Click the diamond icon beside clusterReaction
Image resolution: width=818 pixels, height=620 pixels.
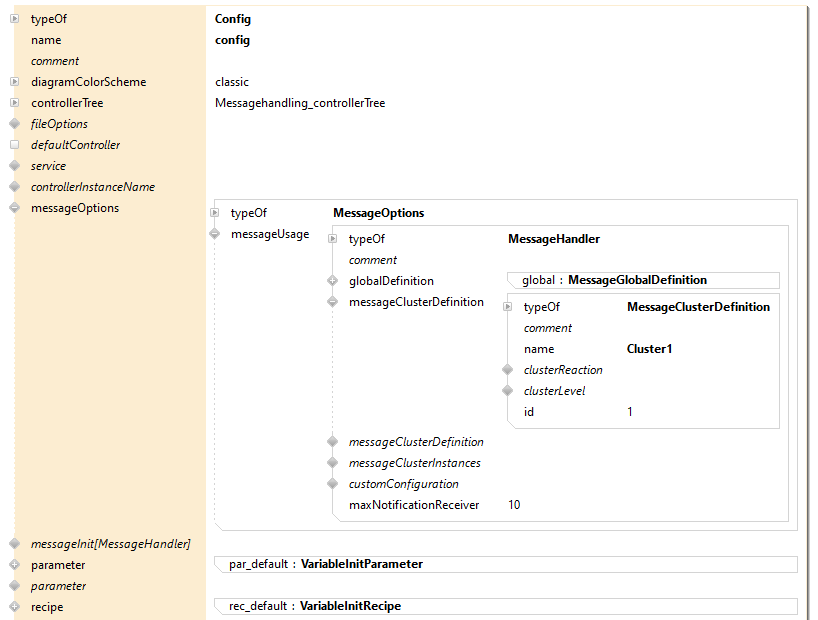(507, 370)
